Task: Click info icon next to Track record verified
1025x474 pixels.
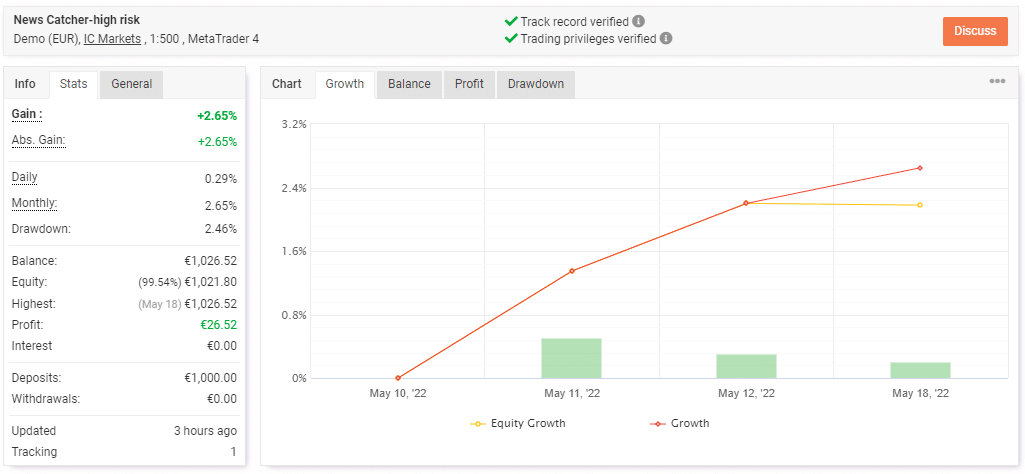Action: pos(639,21)
